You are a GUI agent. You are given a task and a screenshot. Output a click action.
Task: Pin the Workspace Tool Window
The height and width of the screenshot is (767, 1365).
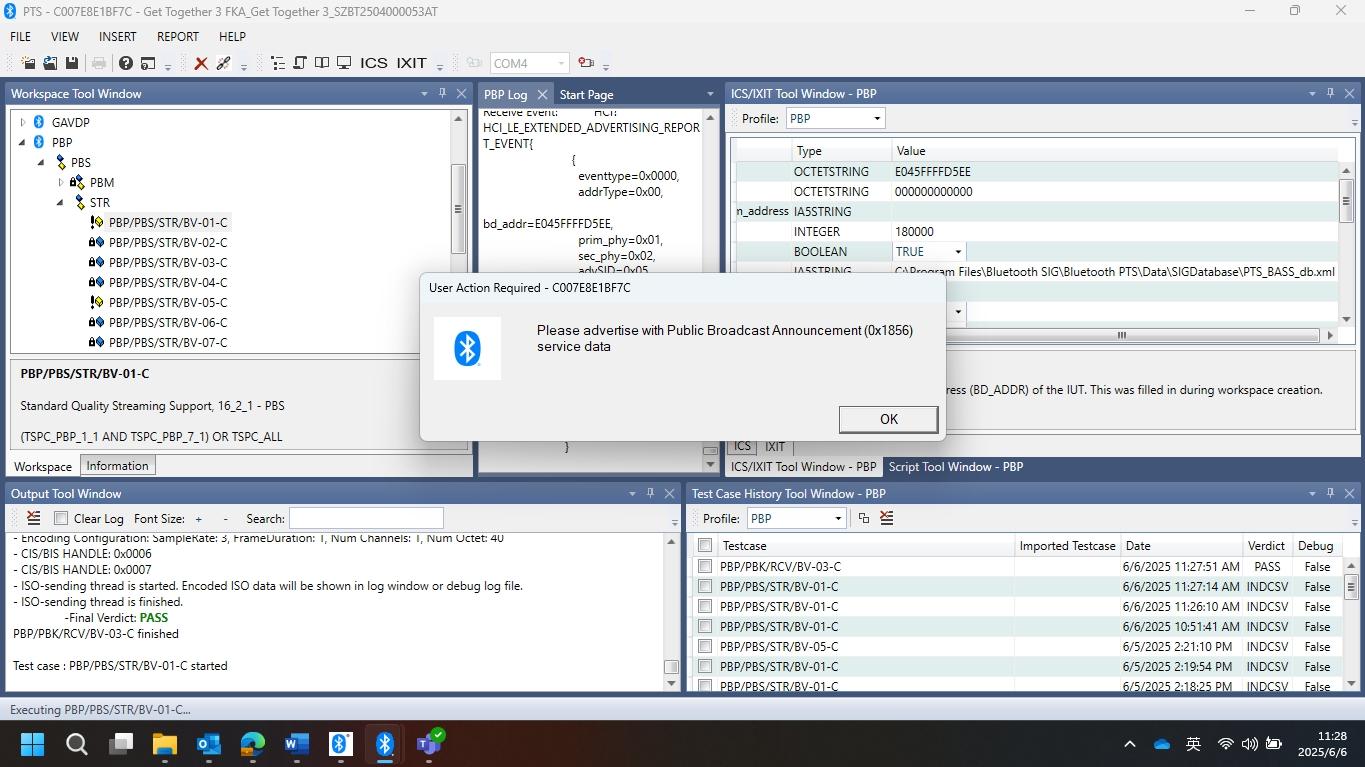point(442,93)
